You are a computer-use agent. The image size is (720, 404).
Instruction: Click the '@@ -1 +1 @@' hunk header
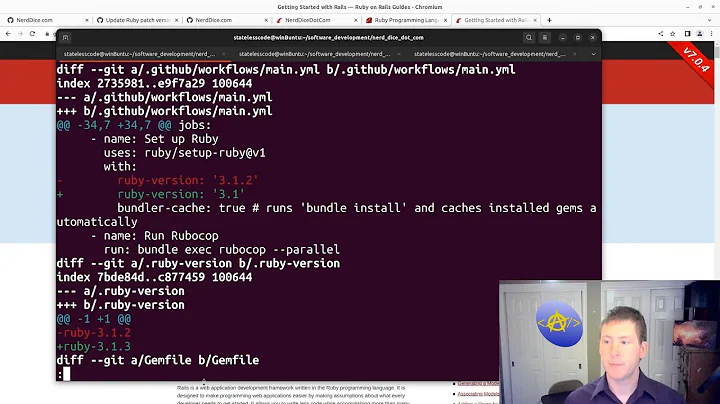click(x=94, y=319)
